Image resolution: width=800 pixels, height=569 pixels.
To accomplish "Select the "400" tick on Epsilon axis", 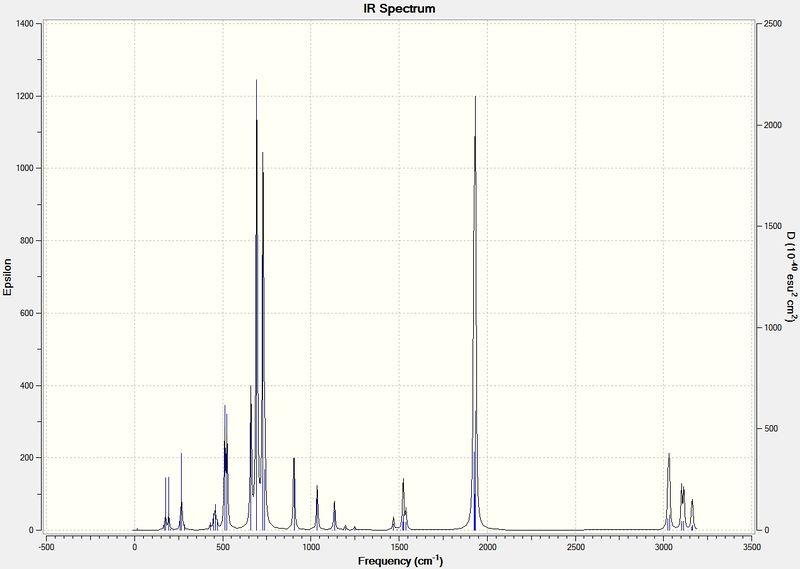I will tap(28, 386).
